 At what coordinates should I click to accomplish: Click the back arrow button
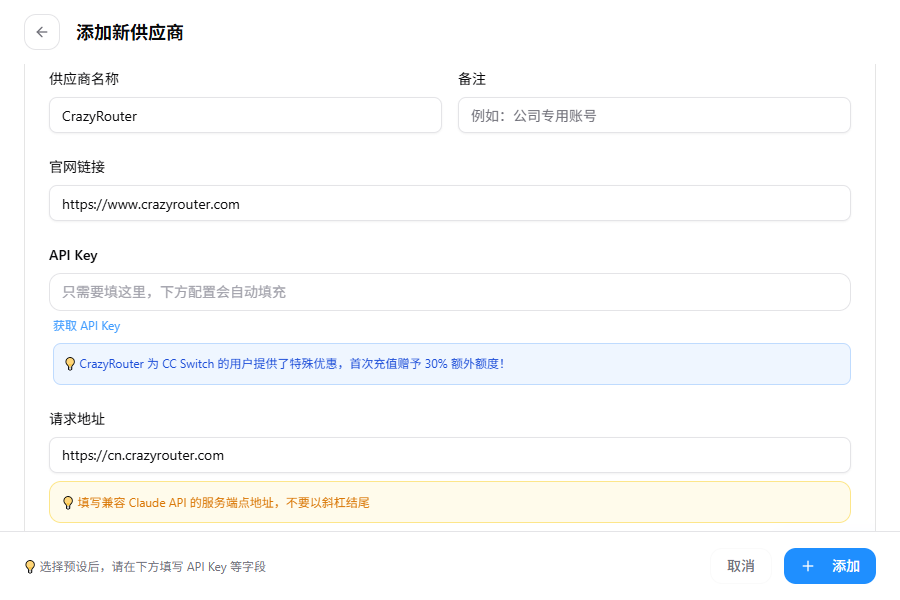coord(42,32)
